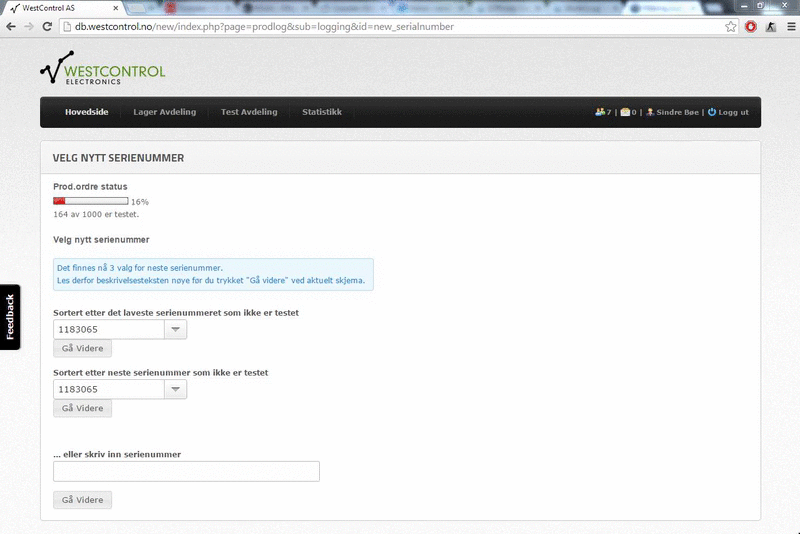
Task: Click the production order progress bar
Action: 91,201
